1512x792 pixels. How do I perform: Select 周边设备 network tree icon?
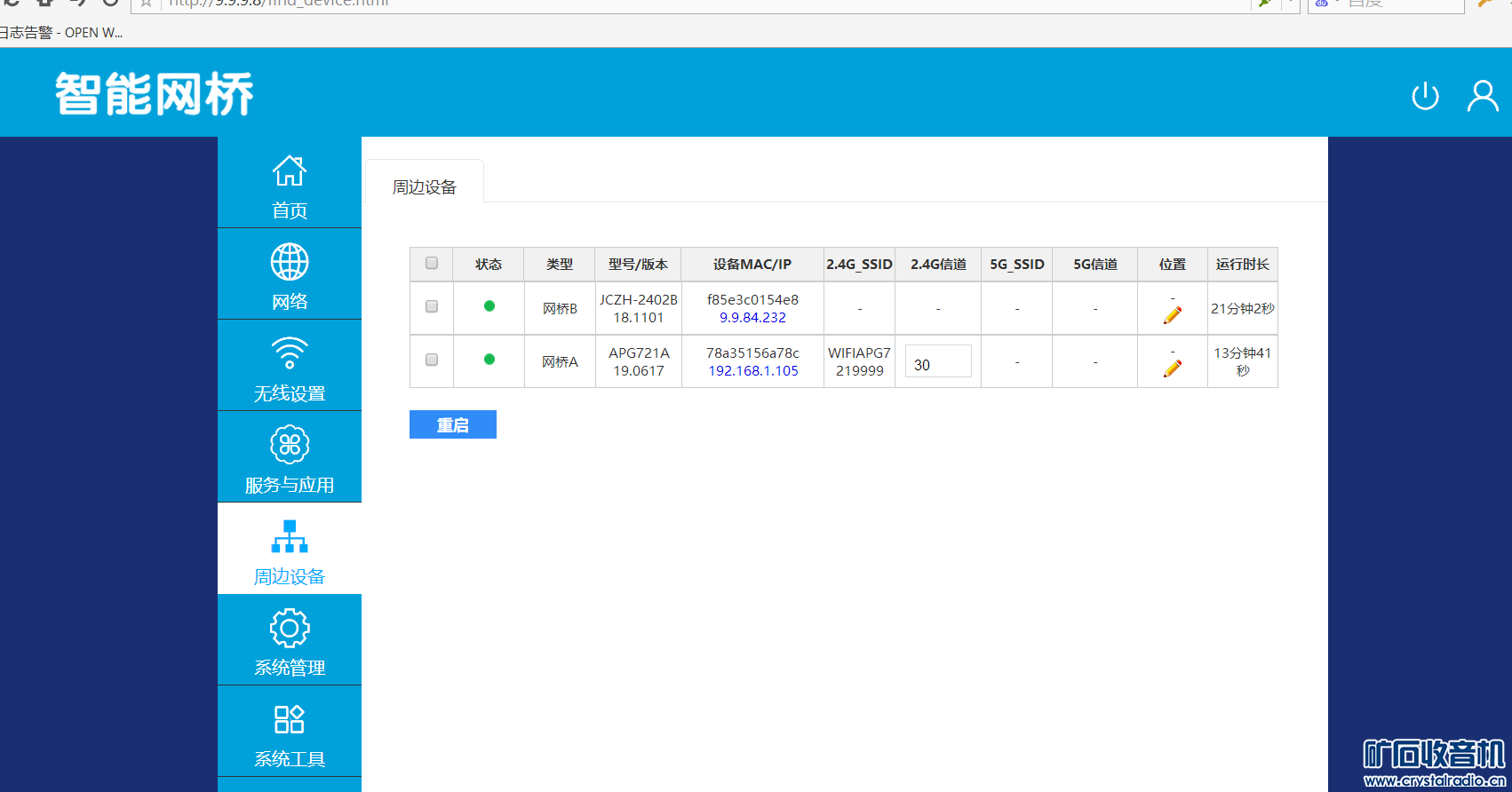290,537
